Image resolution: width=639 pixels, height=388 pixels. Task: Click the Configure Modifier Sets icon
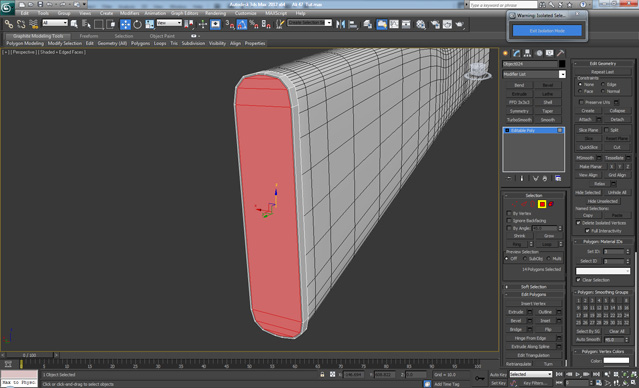coord(558,179)
